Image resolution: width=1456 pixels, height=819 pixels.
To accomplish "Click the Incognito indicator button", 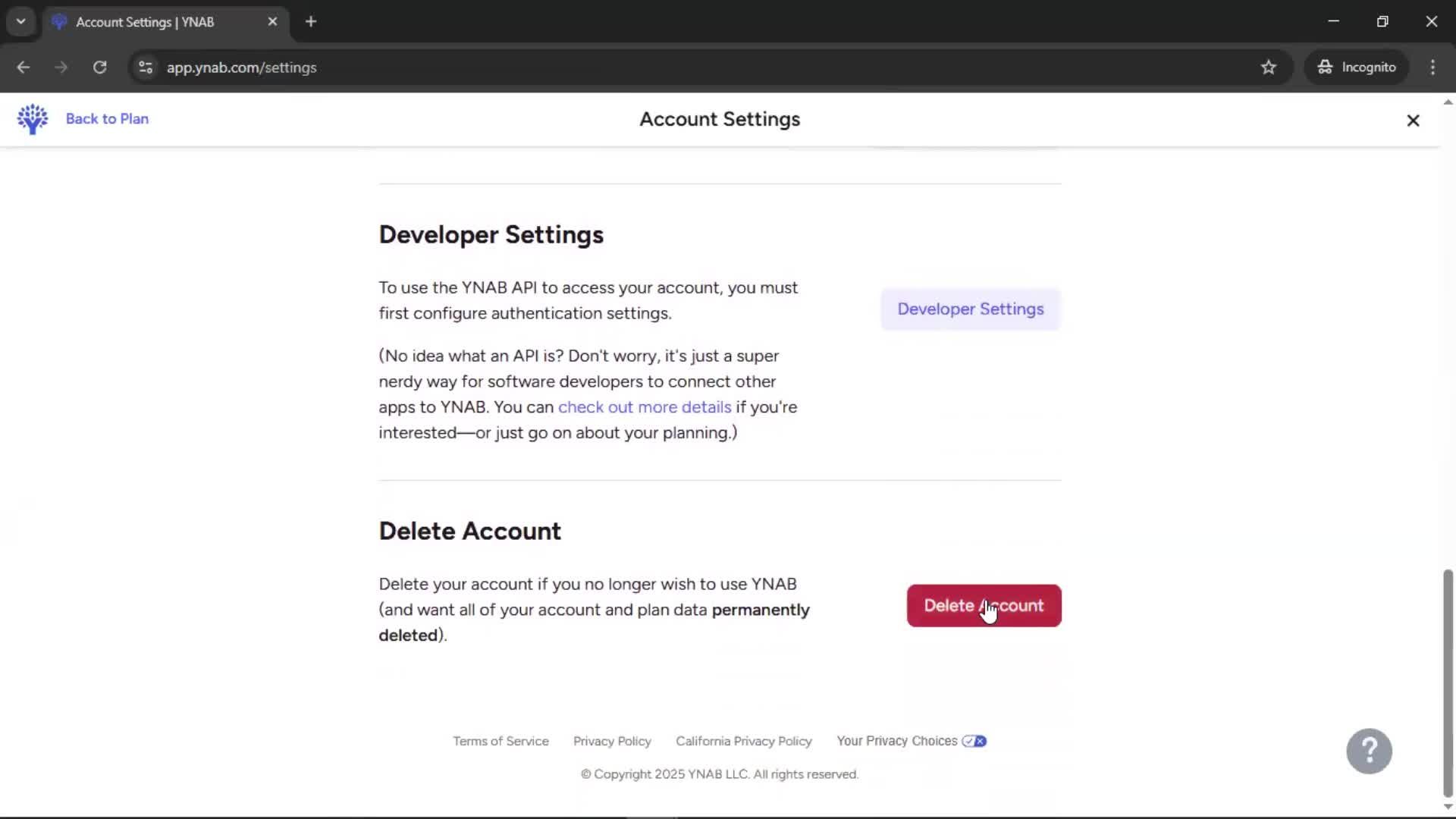I will [x=1357, y=67].
